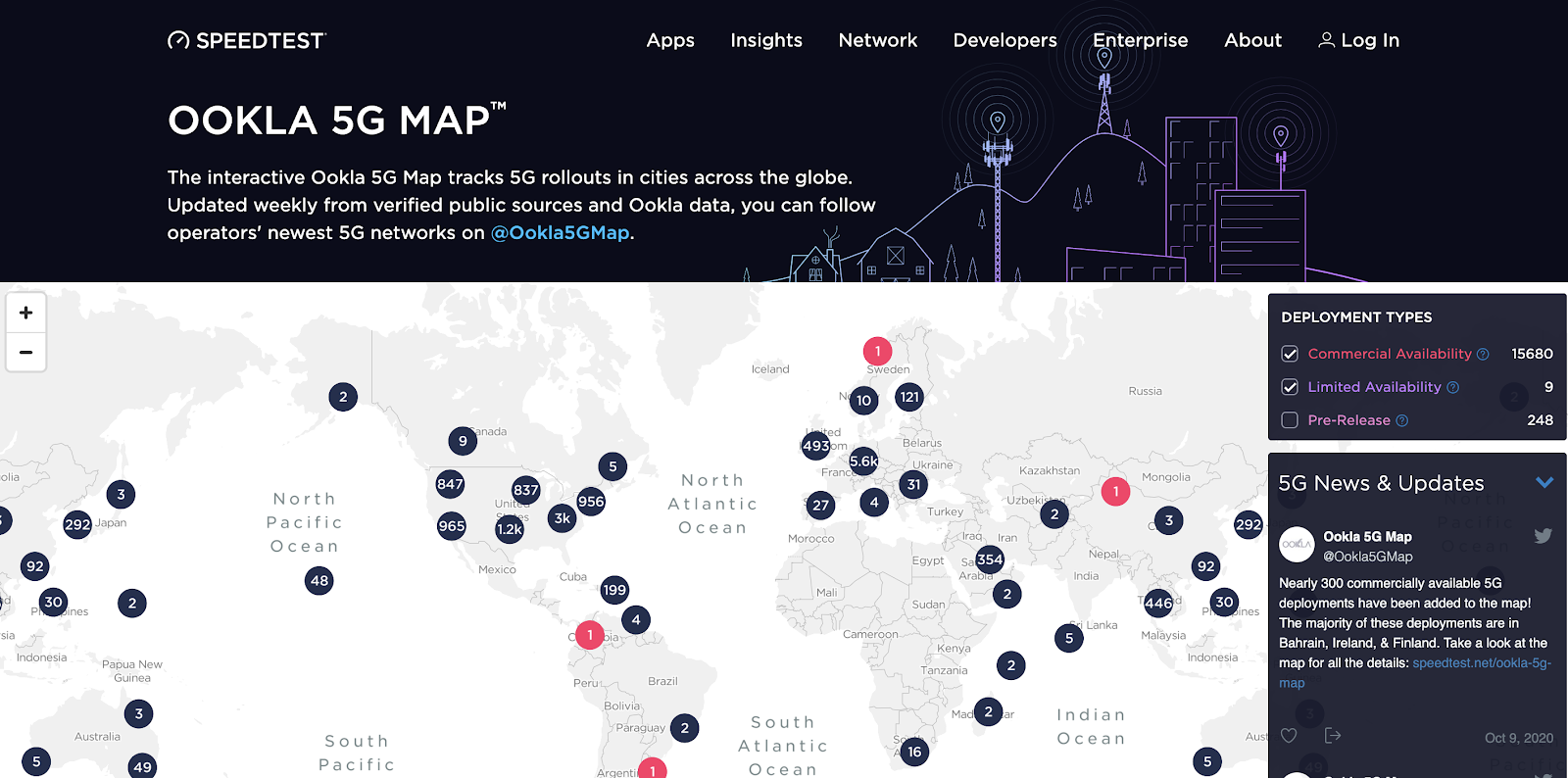The image size is (1568, 778).
Task: Select the 847 cluster marker
Action: coord(450,483)
